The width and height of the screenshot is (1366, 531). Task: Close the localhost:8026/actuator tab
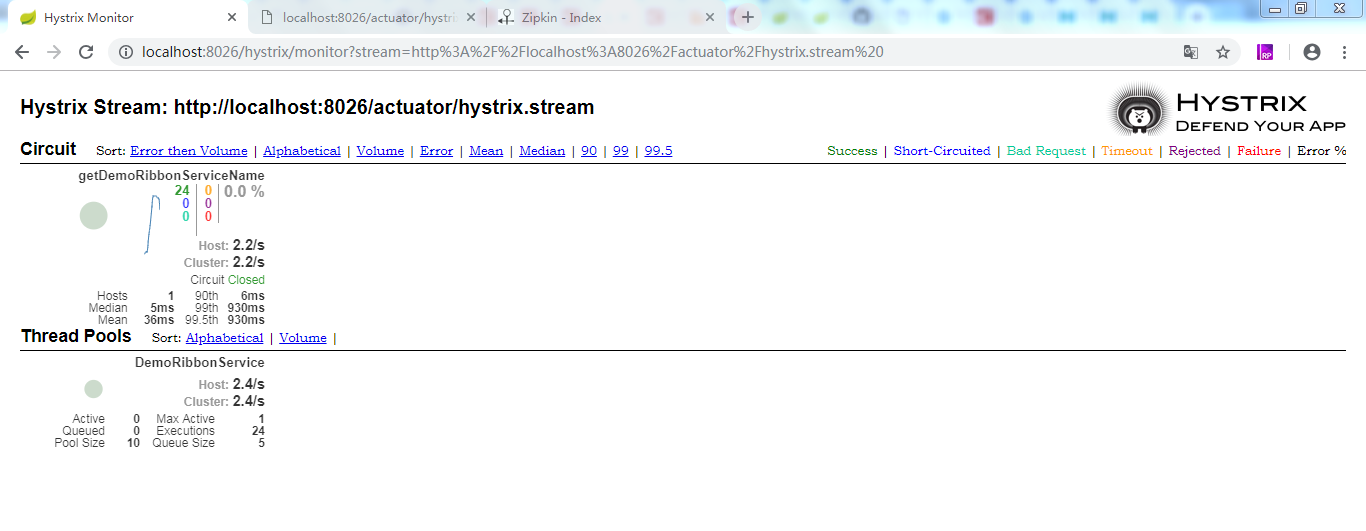click(470, 17)
